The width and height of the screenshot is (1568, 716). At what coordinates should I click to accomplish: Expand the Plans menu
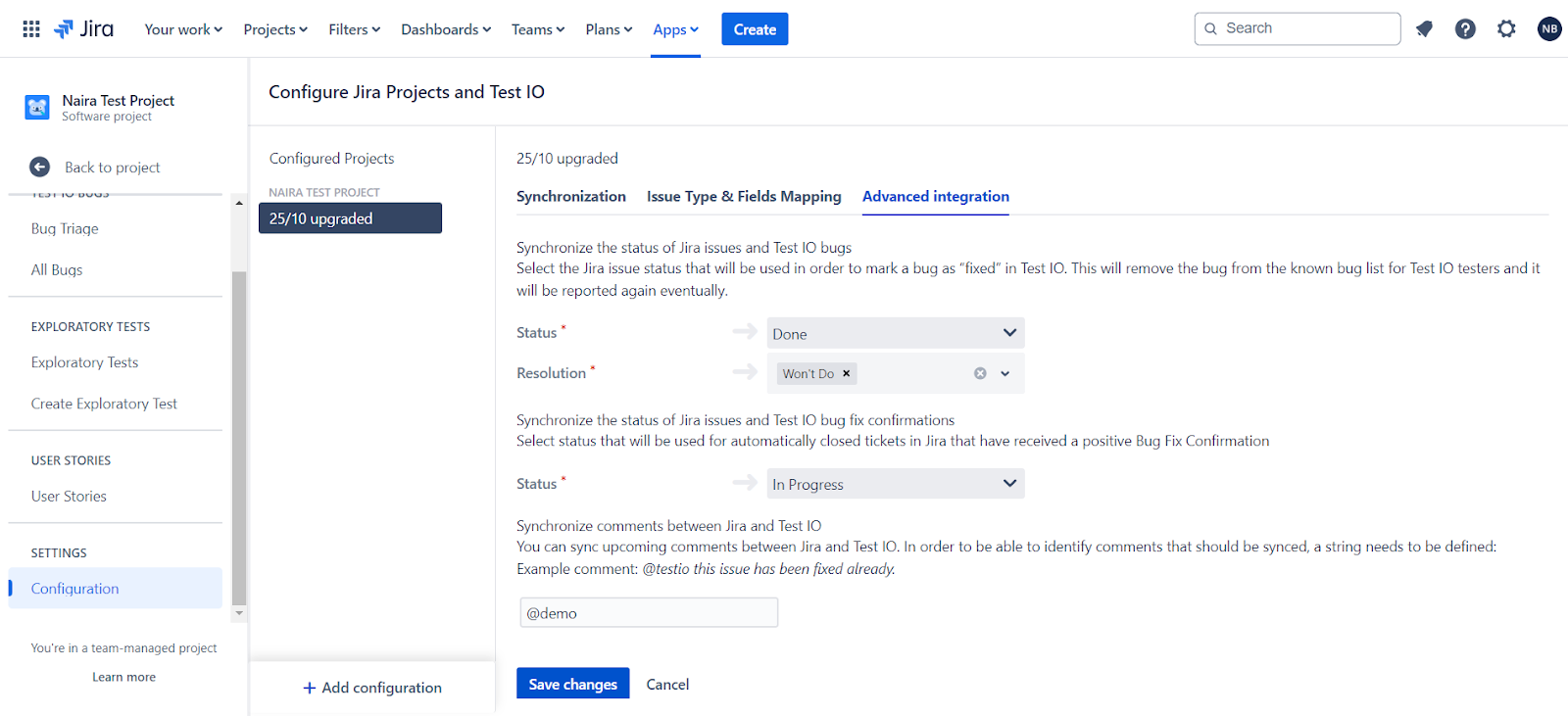609,29
